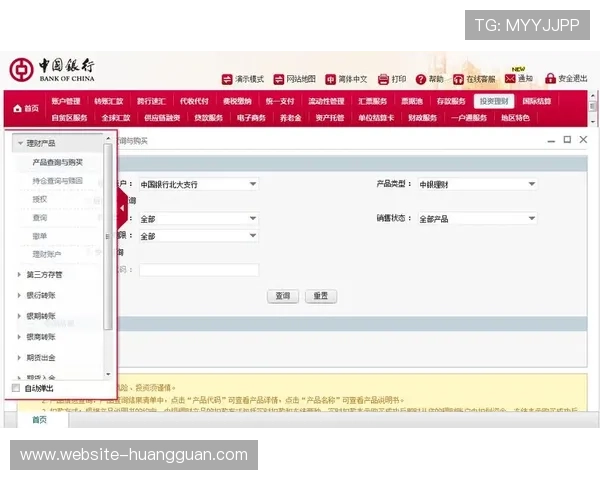Image resolution: width=600 pixels, height=480 pixels.
Task: Open the 中国银行北大支行 account dropdown
Action: point(199,184)
